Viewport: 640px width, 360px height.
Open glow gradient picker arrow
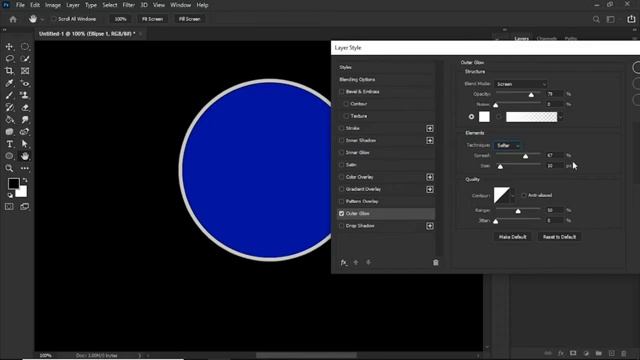click(x=561, y=117)
